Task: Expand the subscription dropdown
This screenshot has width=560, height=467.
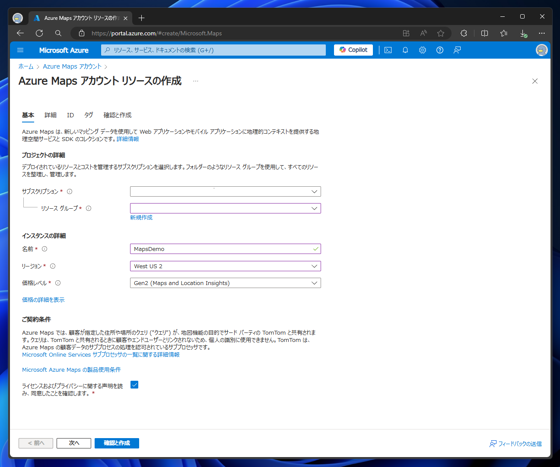Action: point(225,191)
